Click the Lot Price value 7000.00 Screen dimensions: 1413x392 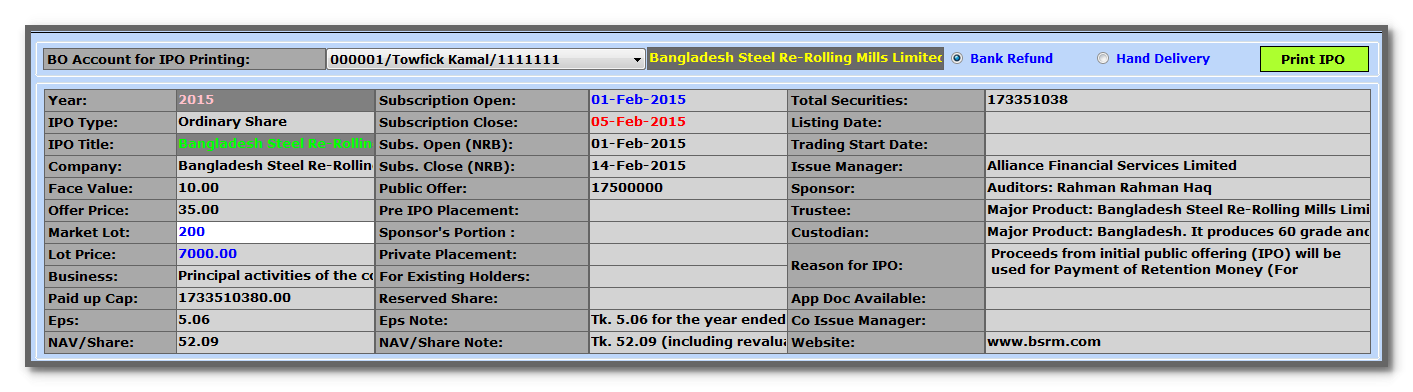275,254
